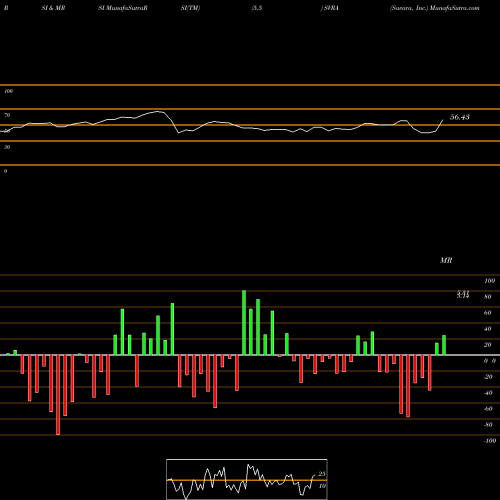
Task: Click the 'SI MunafaSutraR' header text
Action: pyautogui.click(x=123, y=8)
